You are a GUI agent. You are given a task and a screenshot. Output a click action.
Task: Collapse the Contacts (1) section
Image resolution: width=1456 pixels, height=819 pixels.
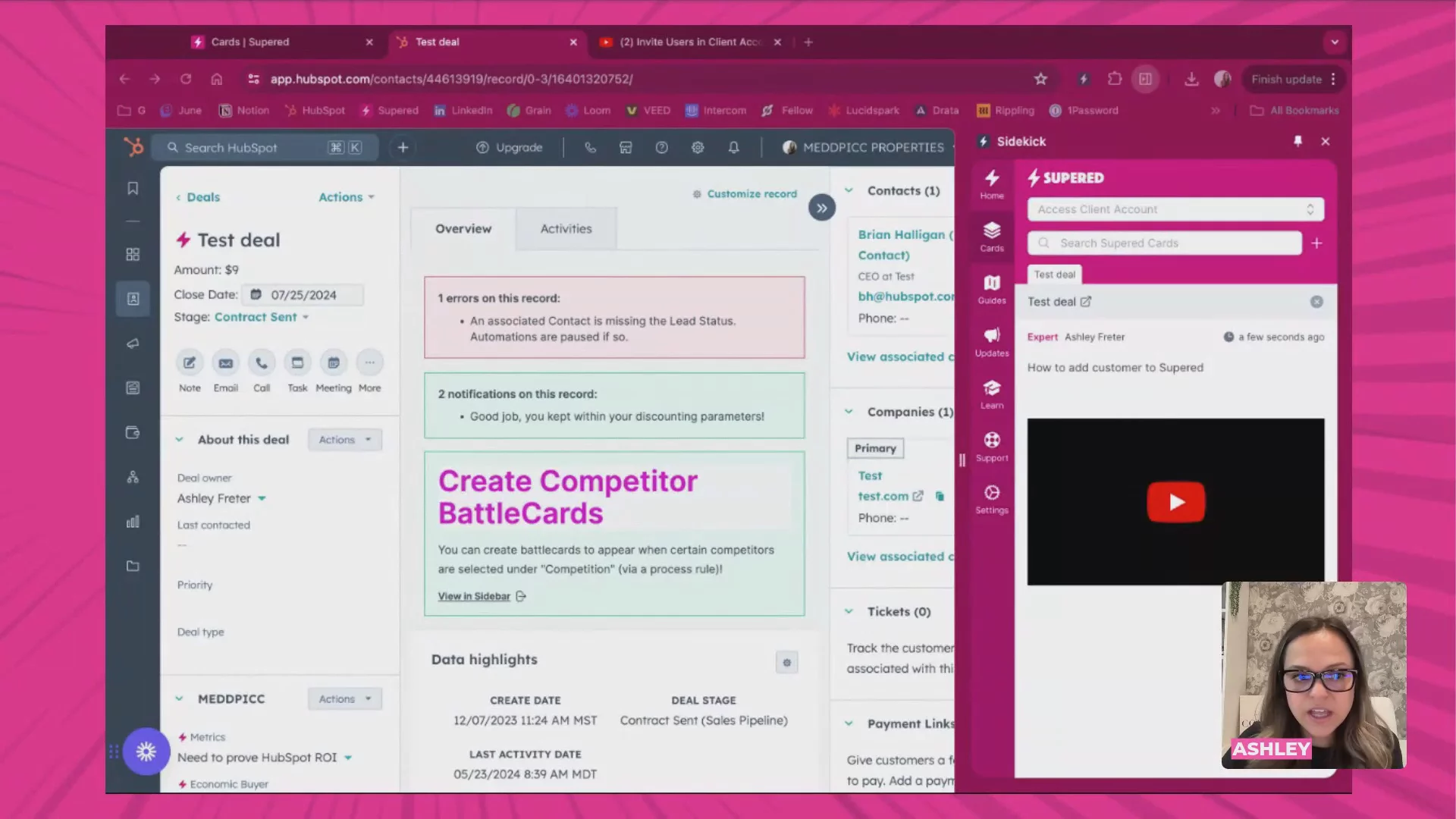click(x=849, y=191)
